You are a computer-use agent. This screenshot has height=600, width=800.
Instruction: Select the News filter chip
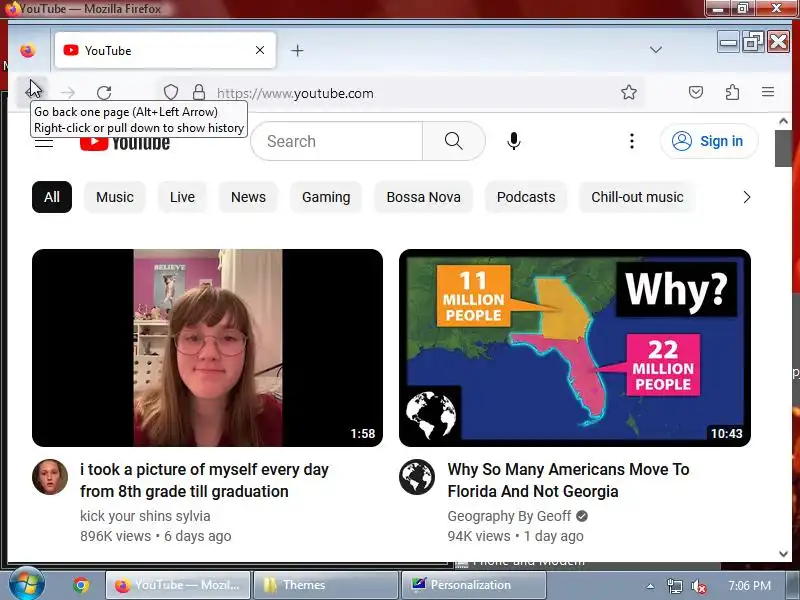pos(248,197)
